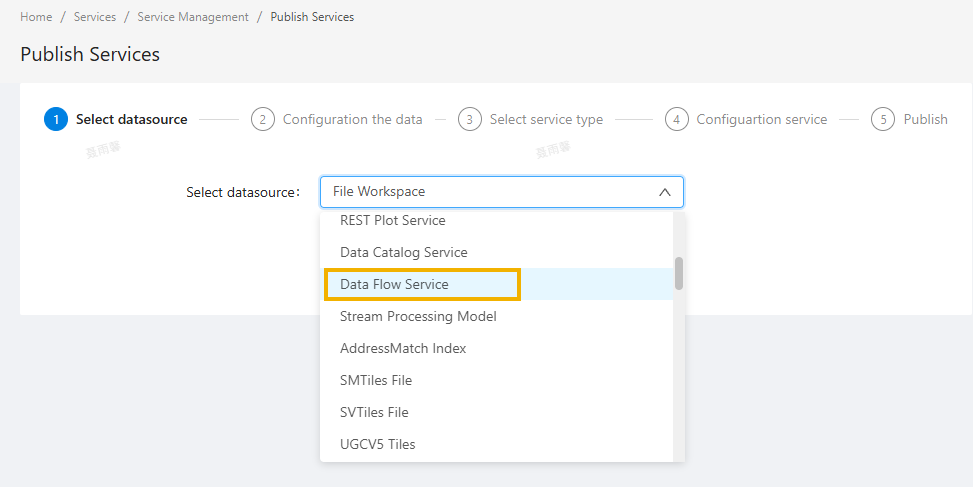Click step 4 circle icon
This screenshot has height=487, width=973.
677,119
